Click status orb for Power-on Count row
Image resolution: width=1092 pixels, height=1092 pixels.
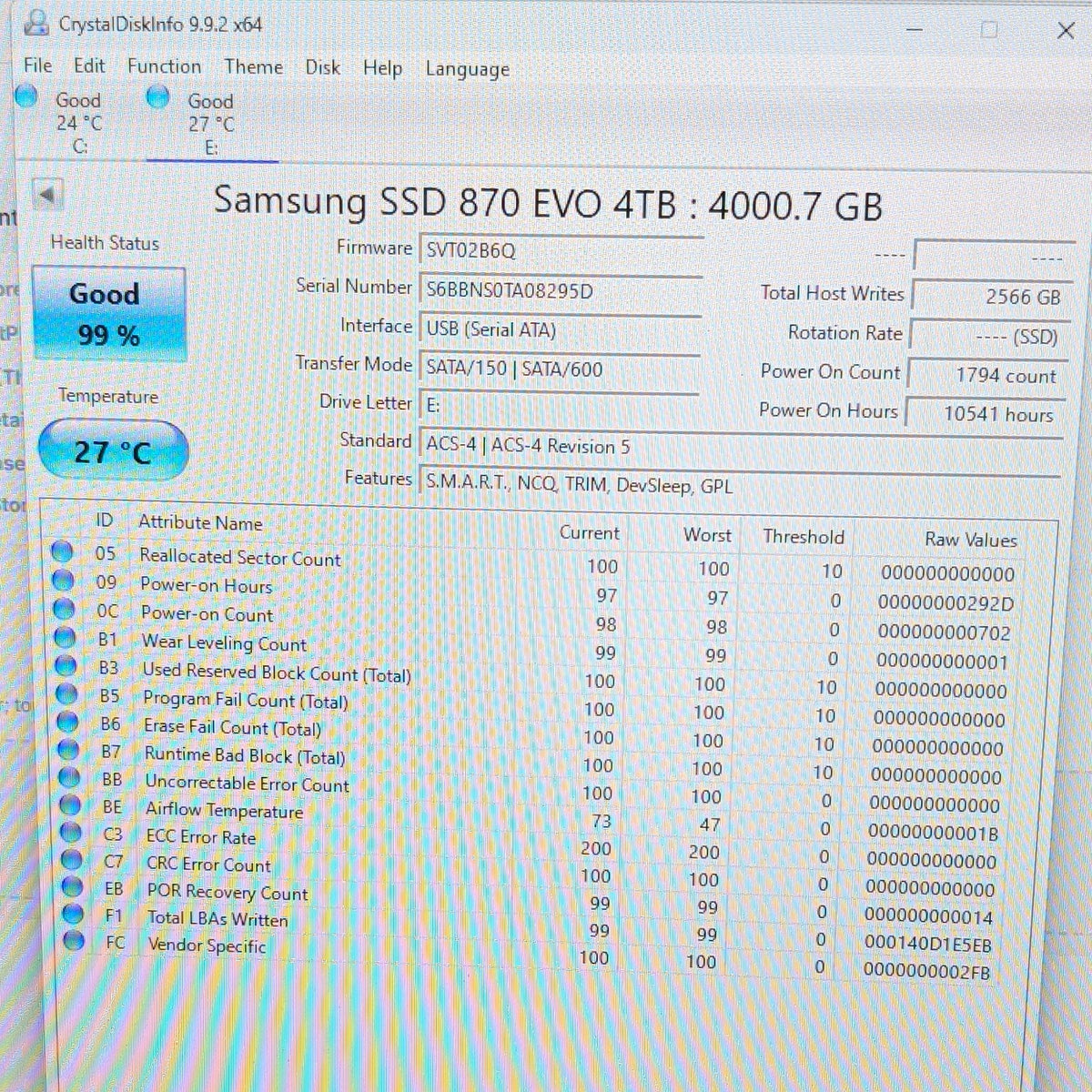pyautogui.click(x=64, y=608)
